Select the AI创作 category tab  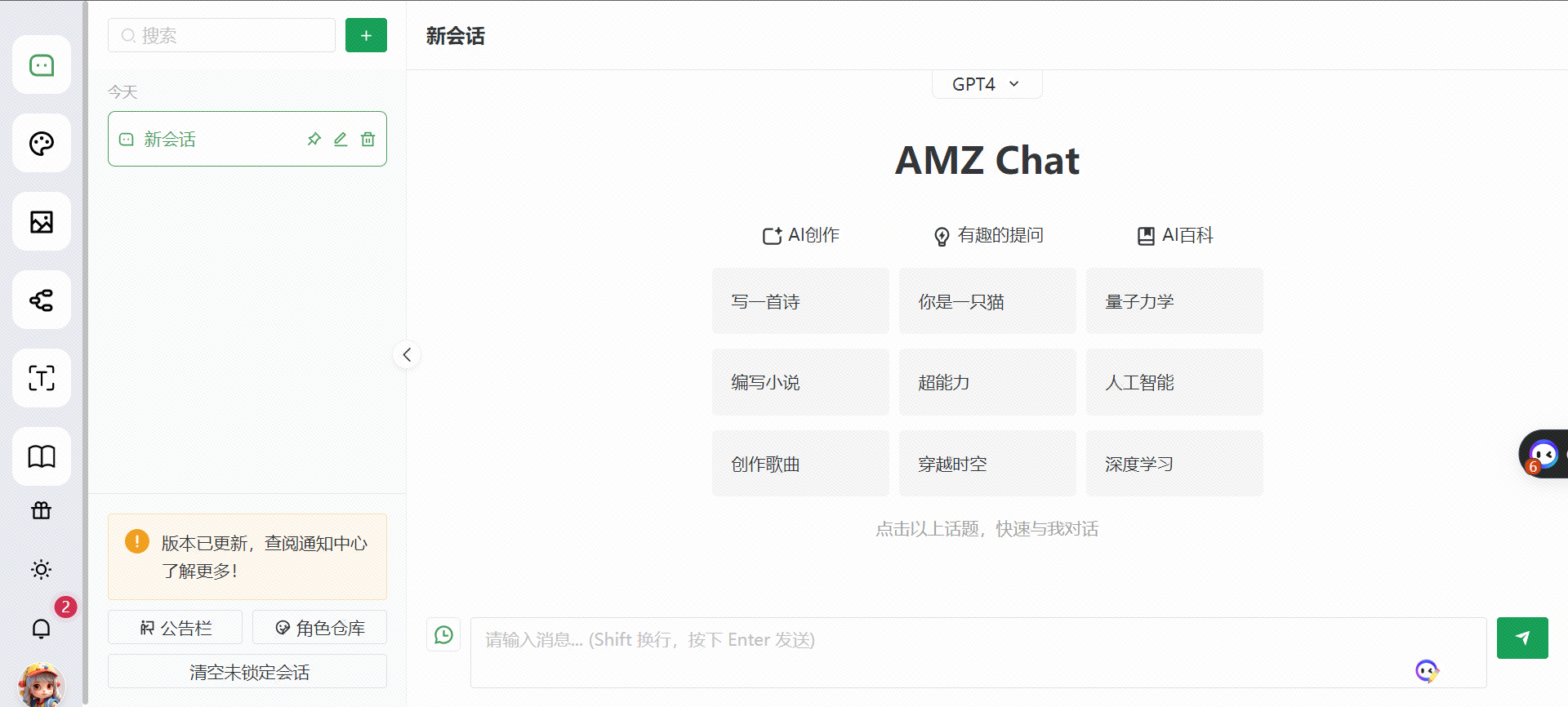(800, 236)
